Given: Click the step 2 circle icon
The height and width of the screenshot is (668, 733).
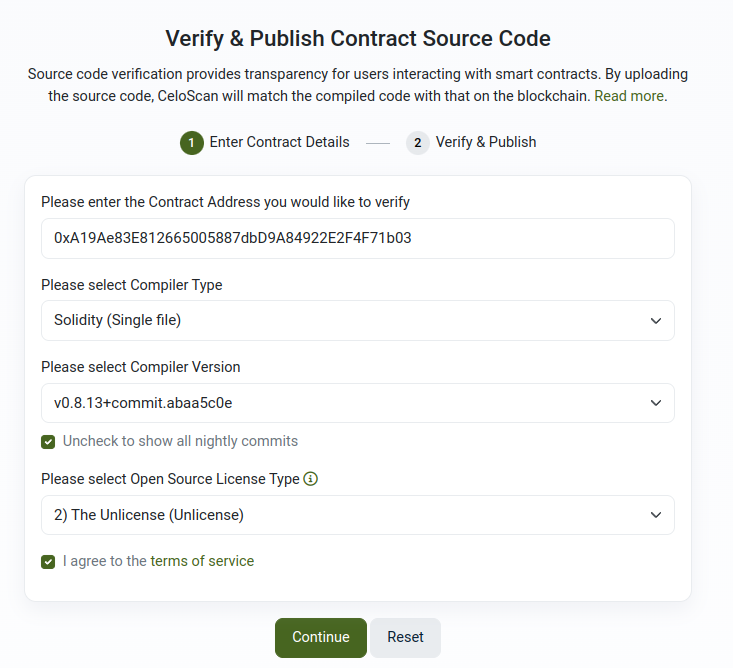Looking at the screenshot, I should click(x=417, y=143).
